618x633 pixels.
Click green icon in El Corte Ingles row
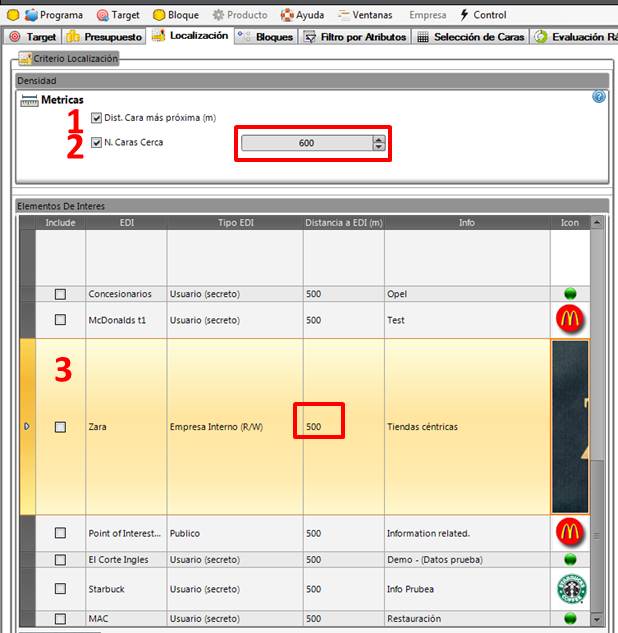coord(570,560)
